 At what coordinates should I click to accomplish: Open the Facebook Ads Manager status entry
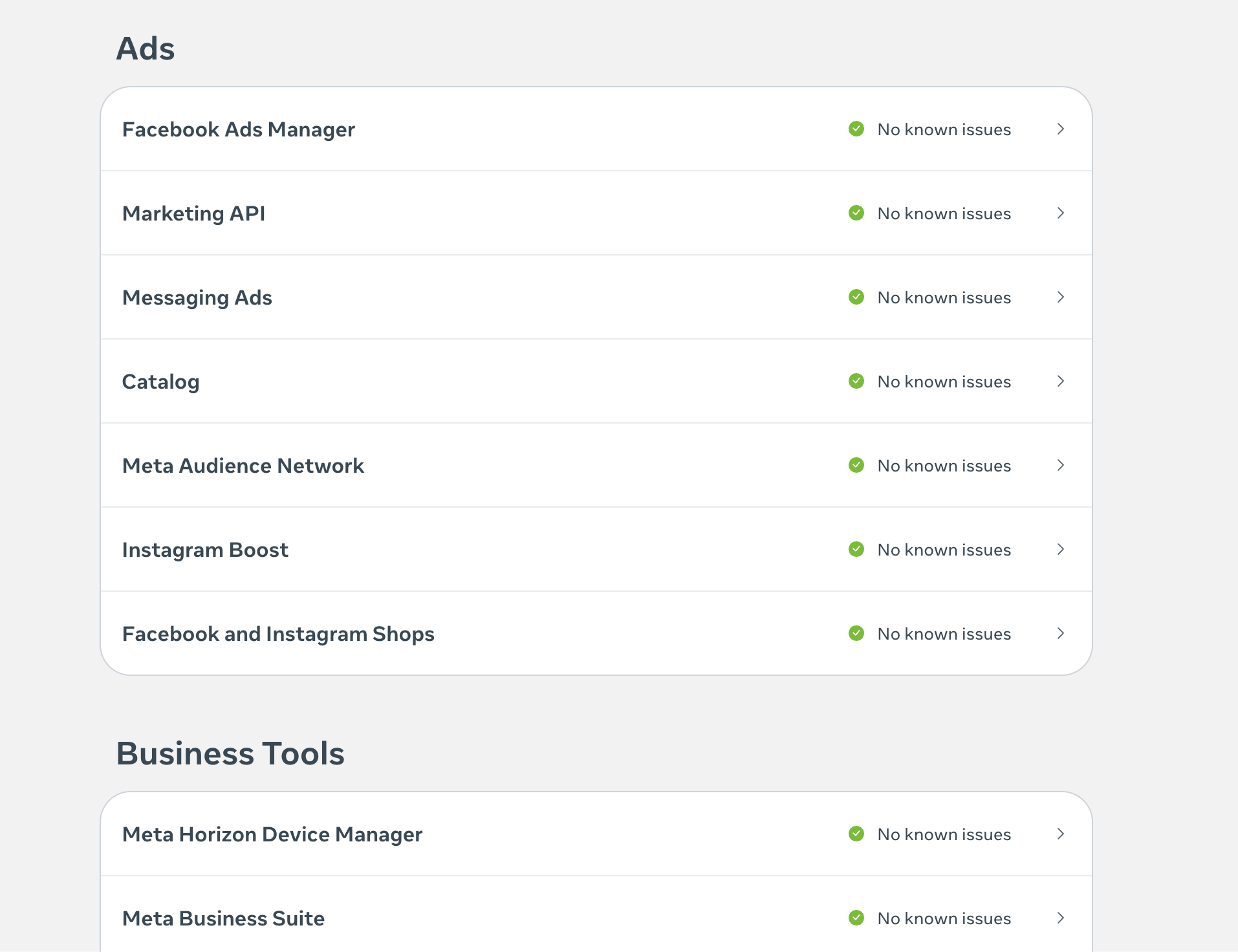pos(596,129)
